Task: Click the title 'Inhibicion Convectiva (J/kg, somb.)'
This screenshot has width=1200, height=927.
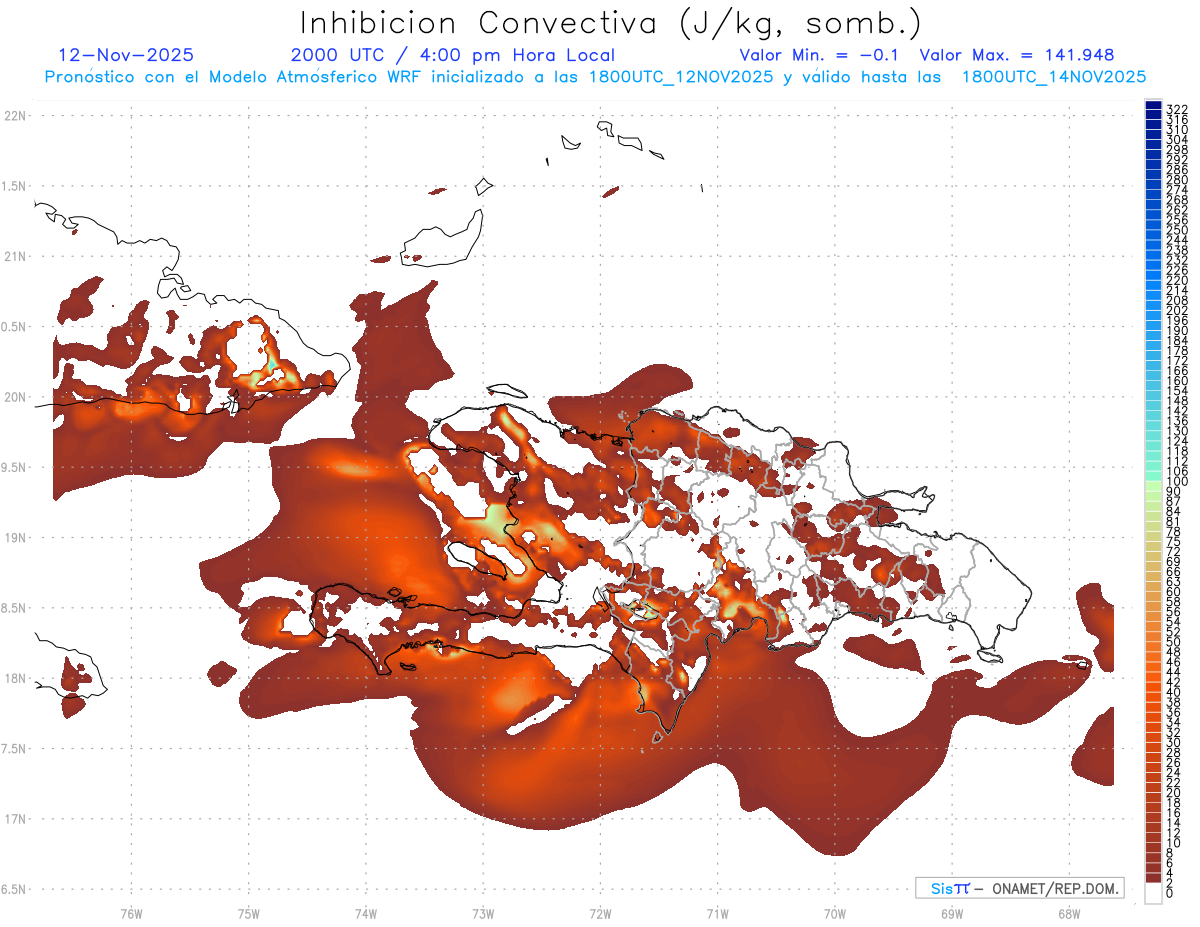Action: 610,23
